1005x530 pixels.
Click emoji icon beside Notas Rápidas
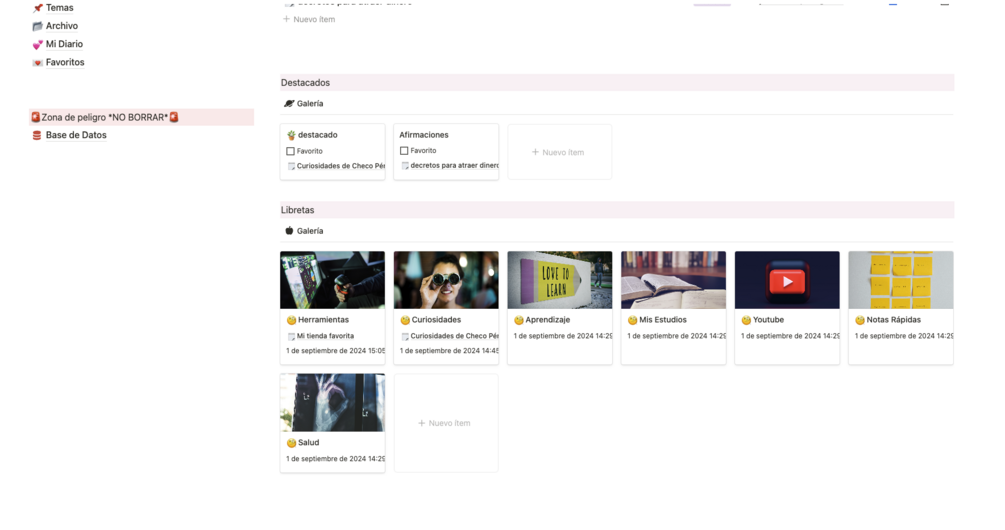[860, 320]
